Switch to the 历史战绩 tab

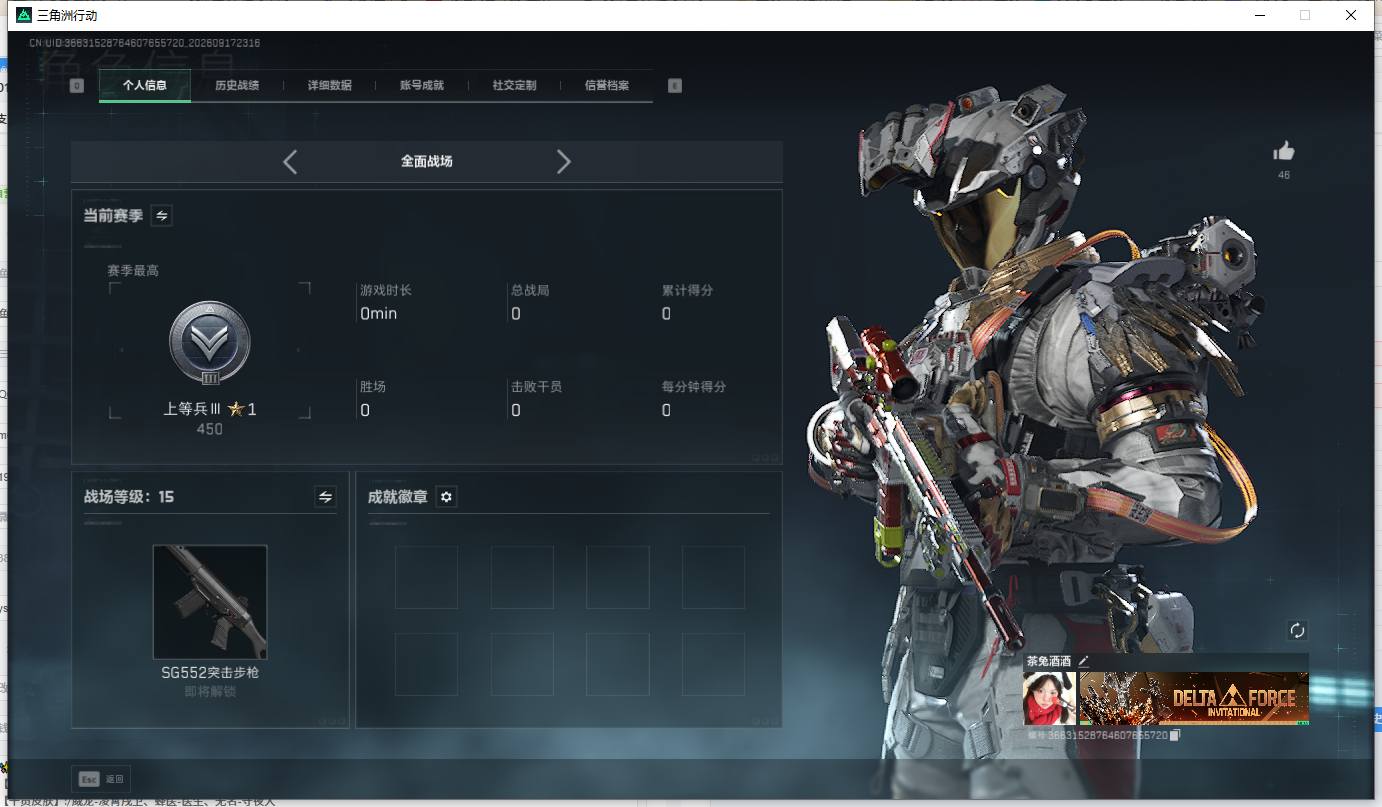tap(237, 85)
